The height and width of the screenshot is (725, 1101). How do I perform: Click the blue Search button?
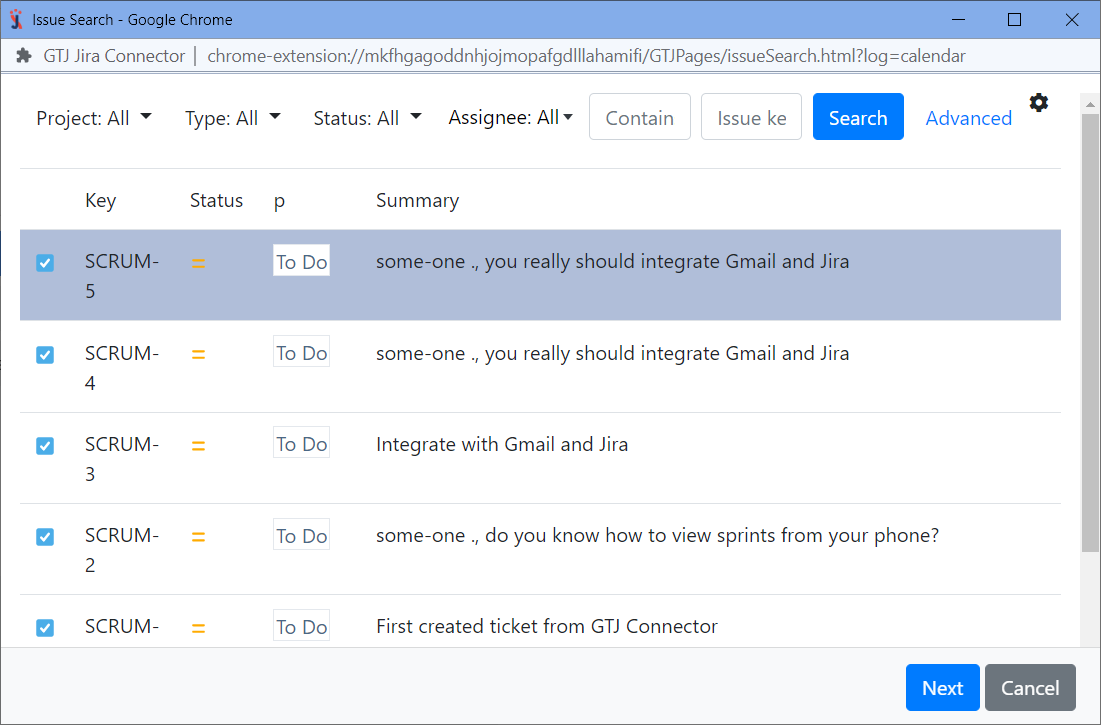point(858,117)
